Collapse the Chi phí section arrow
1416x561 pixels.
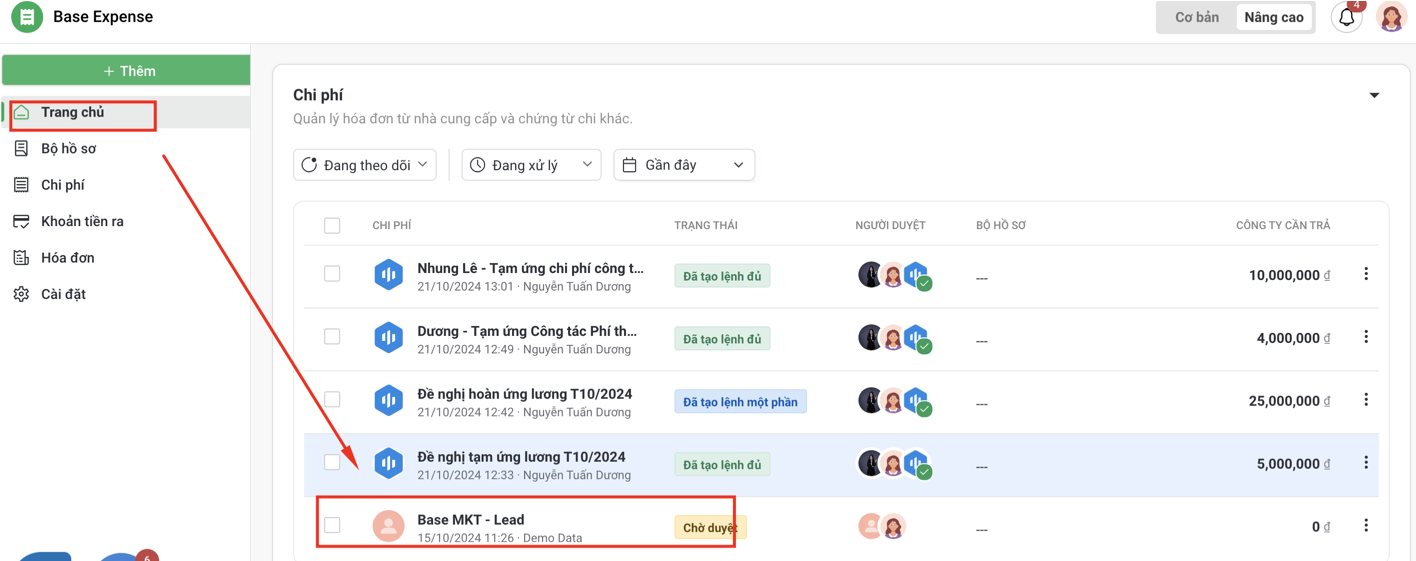pyautogui.click(x=1374, y=96)
